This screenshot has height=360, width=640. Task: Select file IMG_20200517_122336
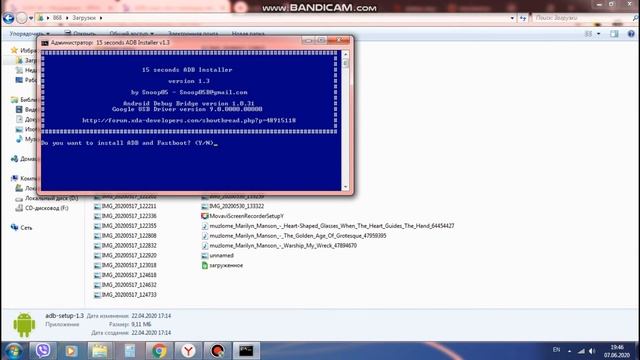click(x=125, y=216)
